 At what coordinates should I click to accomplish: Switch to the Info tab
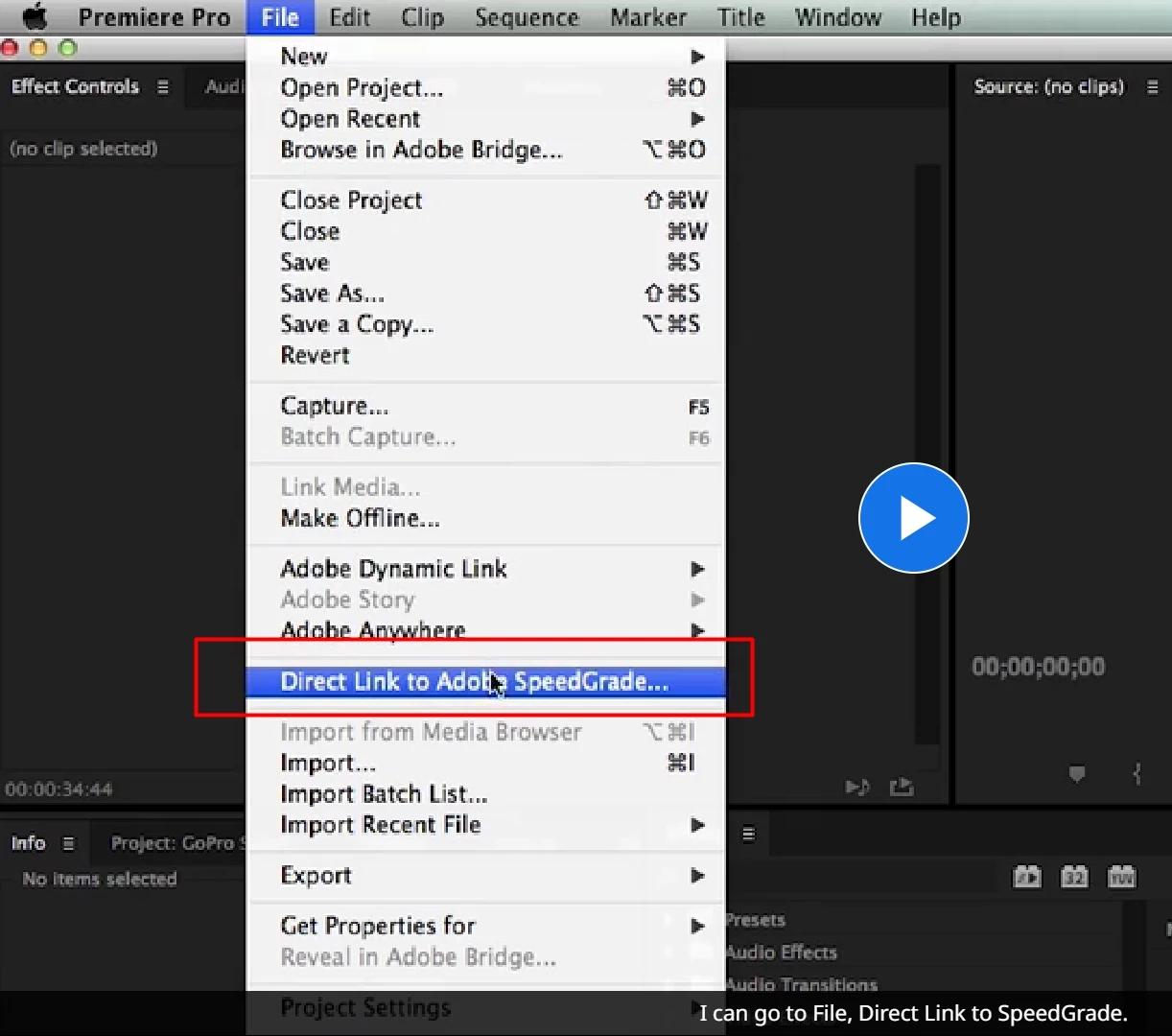tap(28, 843)
